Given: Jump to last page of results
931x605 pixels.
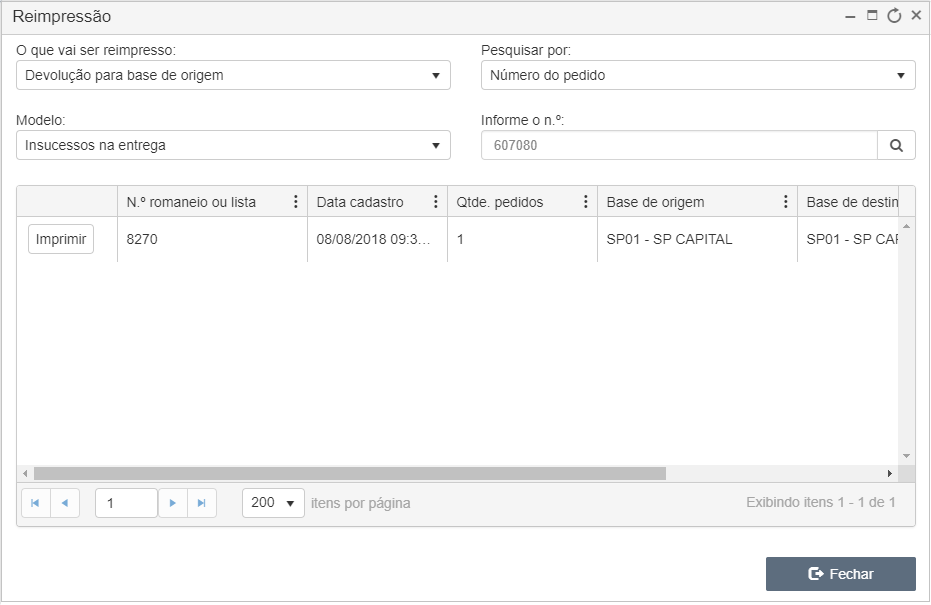Looking at the screenshot, I should point(202,503).
